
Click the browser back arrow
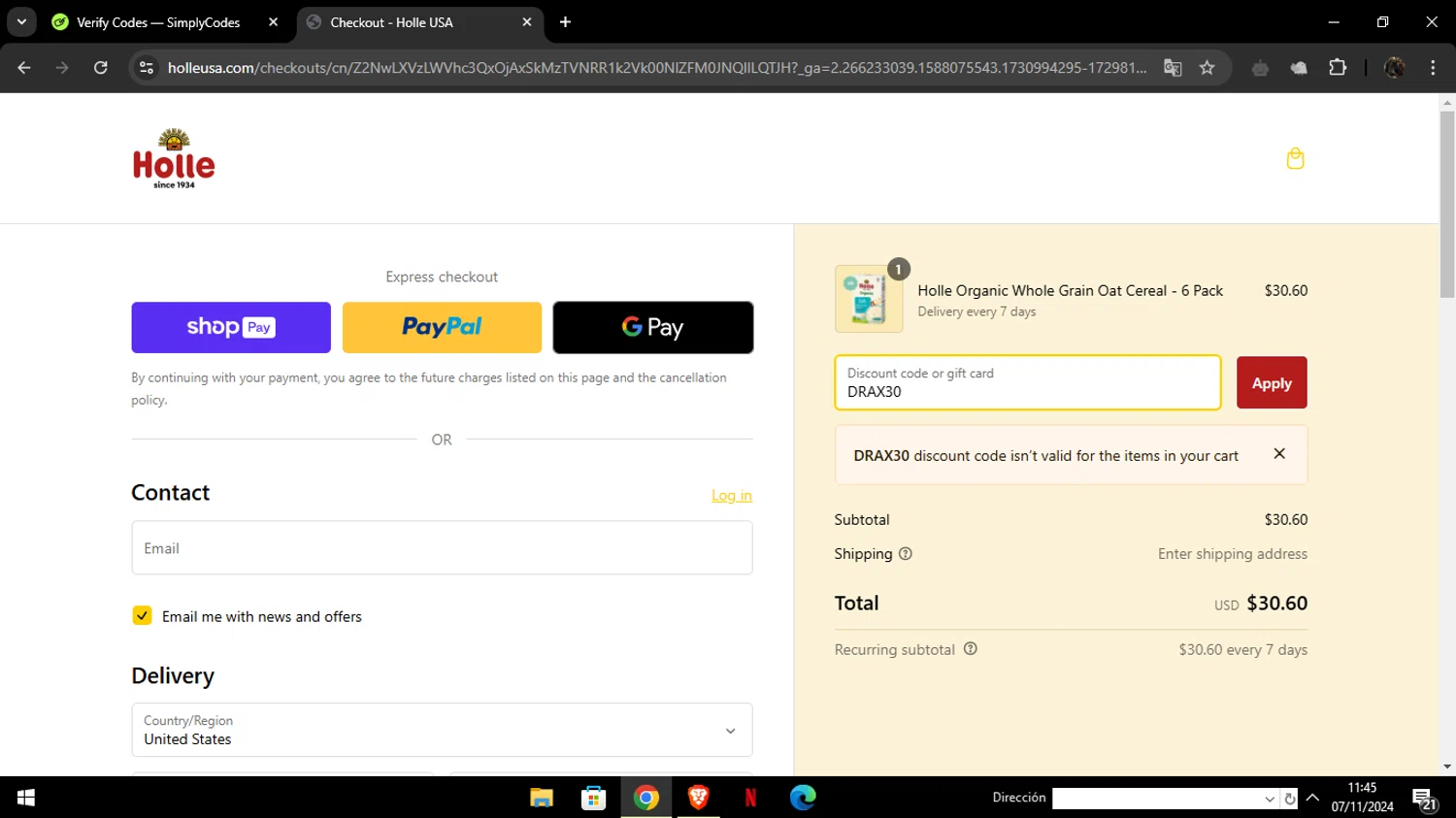click(24, 68)
